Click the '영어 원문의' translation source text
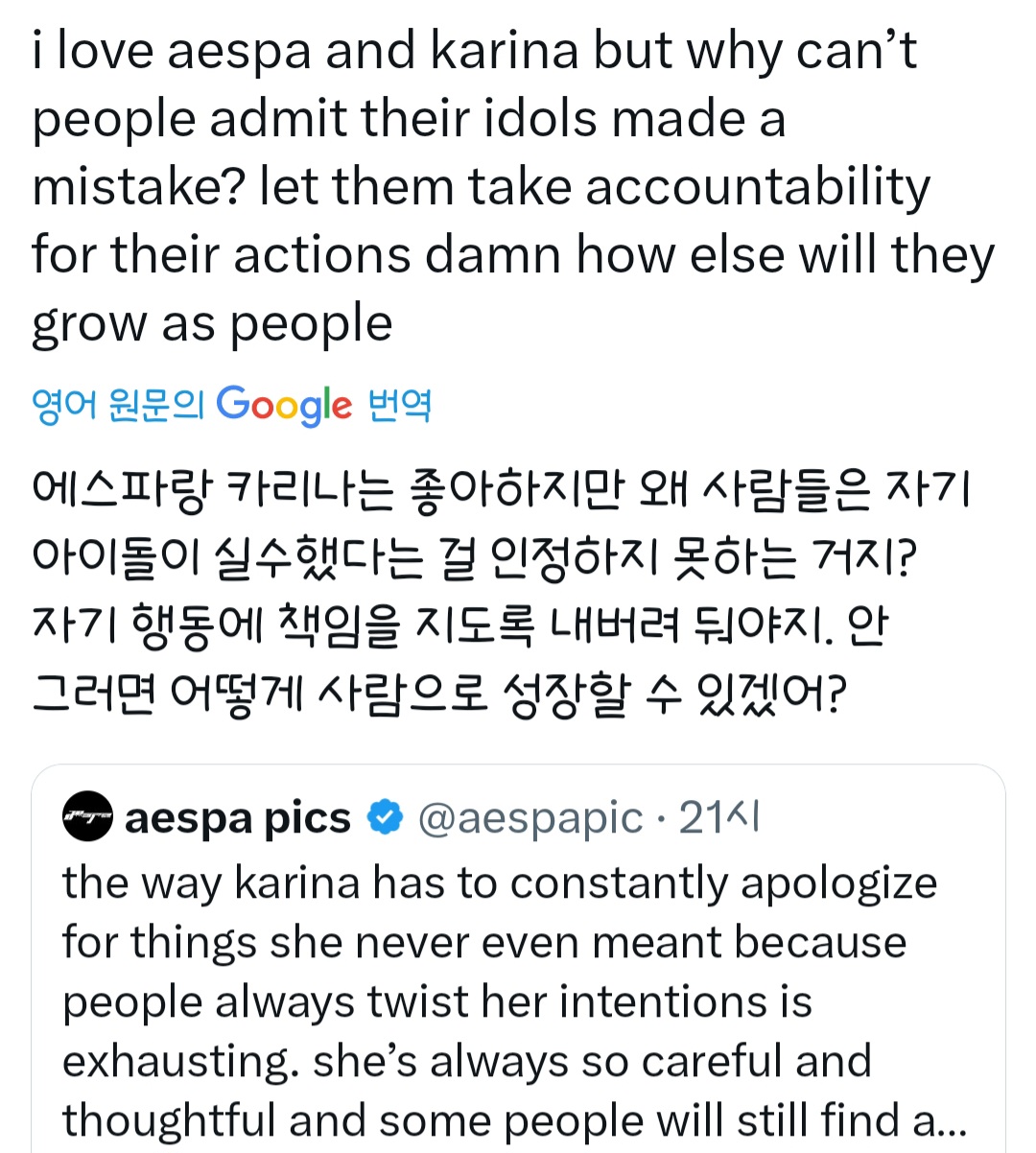The width and height of the screenshot is (1036, 1153). 118,406
